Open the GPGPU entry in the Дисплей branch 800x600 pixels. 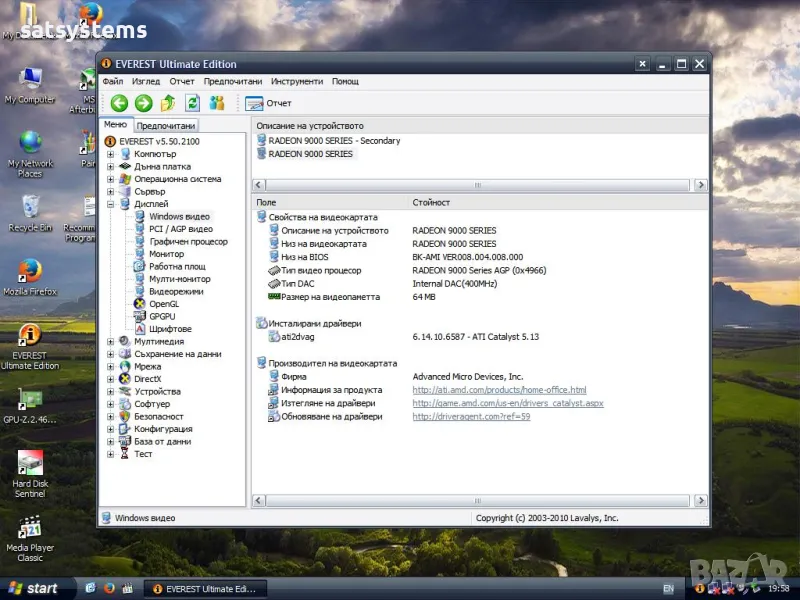pyautogui.click(x=163, y=316)
